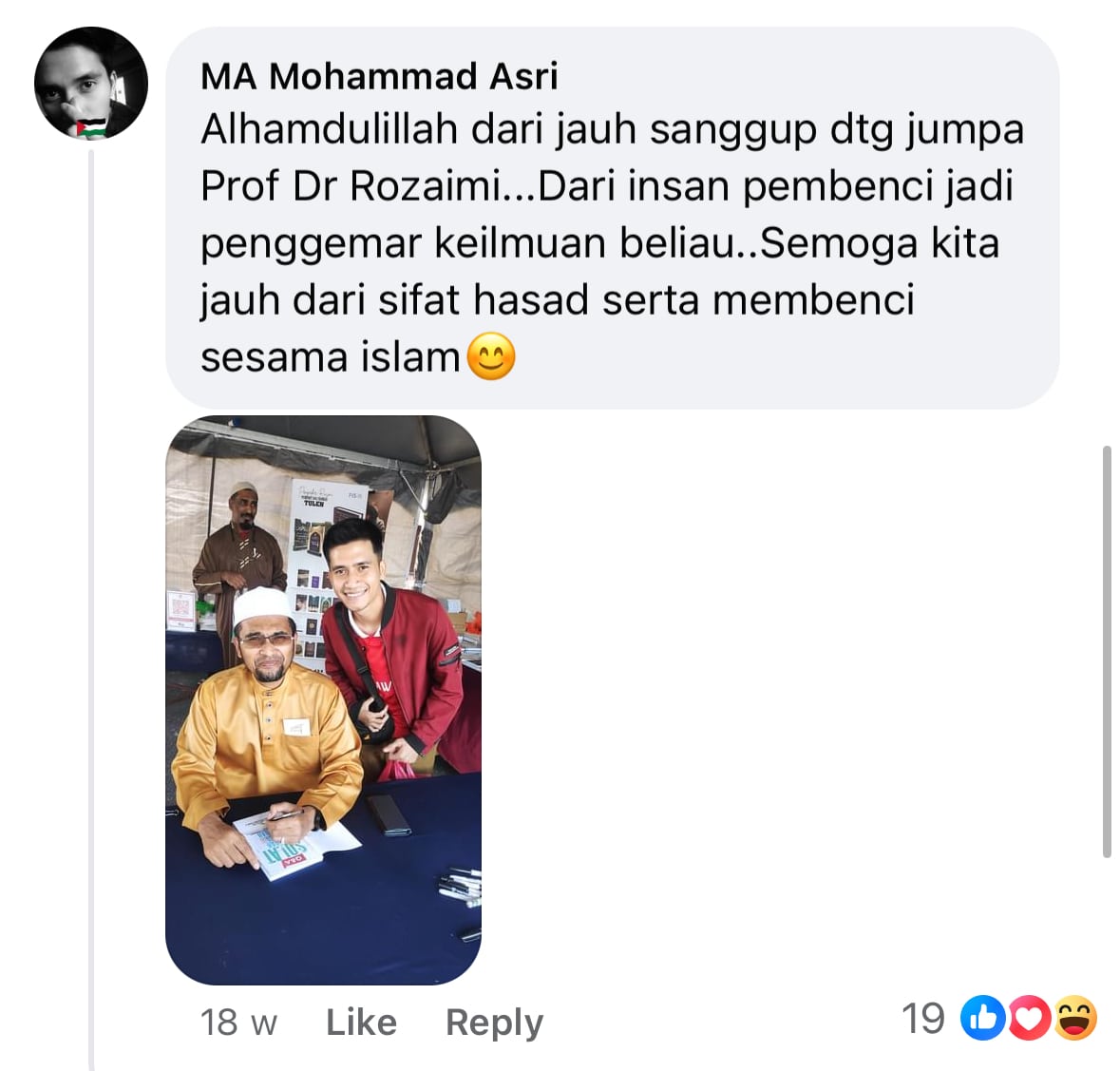Open the attached book signing photo
The image size is (1120, 1071).
coord(324,700)
